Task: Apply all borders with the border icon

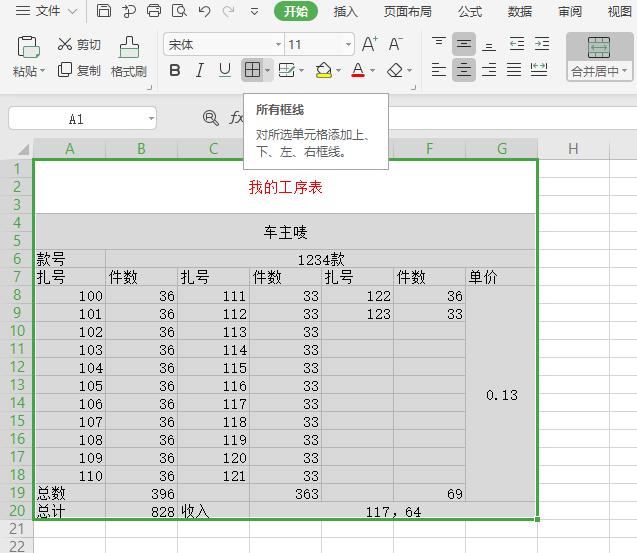Action: point(252,70)
